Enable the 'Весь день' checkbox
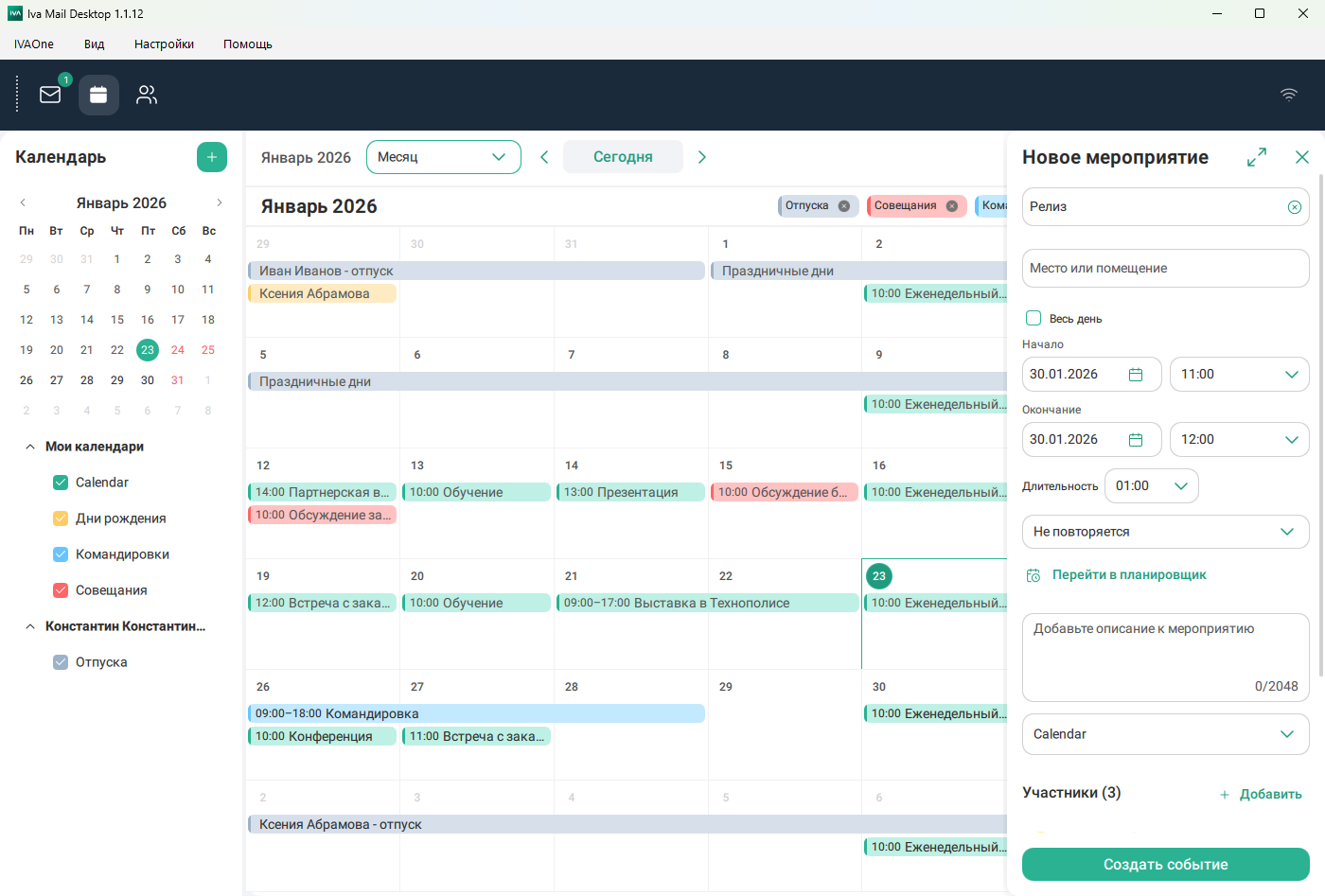Image resolution: width=1325 pixels, height=896 pixels. coord(1033,319)
